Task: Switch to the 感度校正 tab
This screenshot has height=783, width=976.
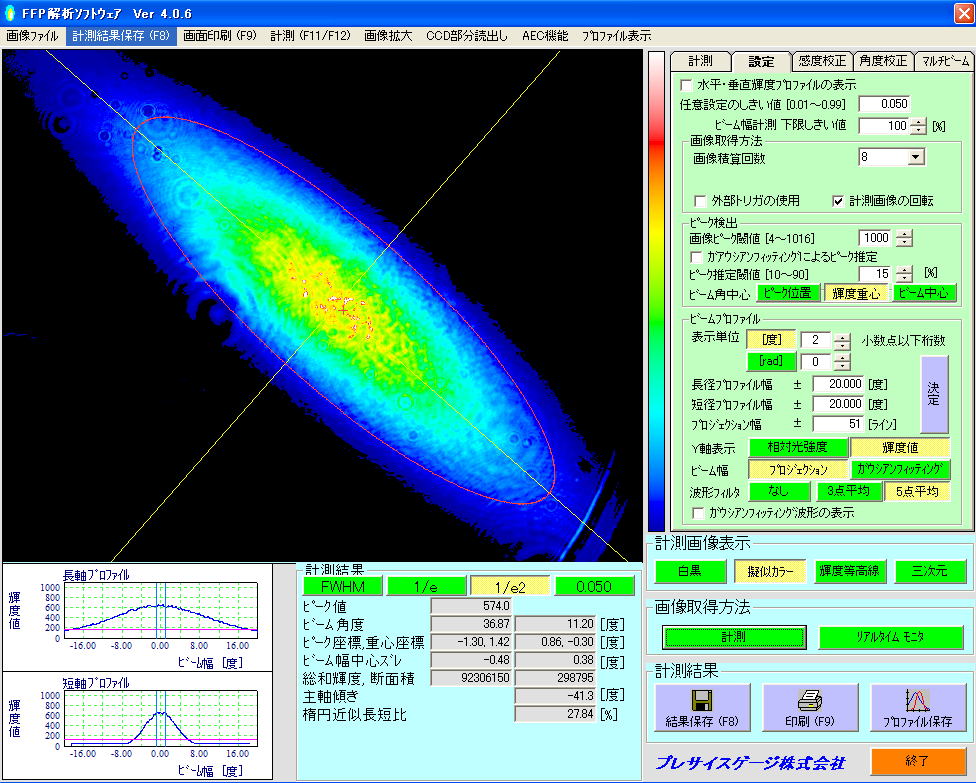Action: coord(822,61)
